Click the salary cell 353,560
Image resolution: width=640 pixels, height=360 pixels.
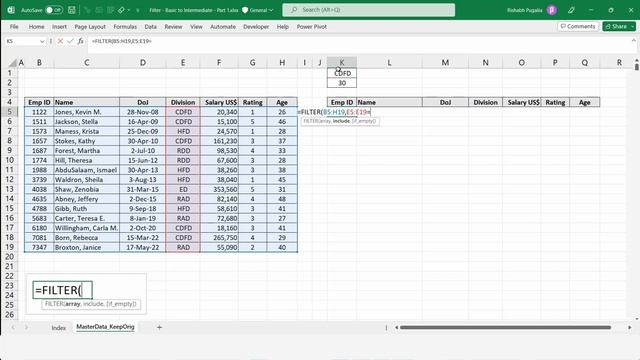(x=219, y=189)
